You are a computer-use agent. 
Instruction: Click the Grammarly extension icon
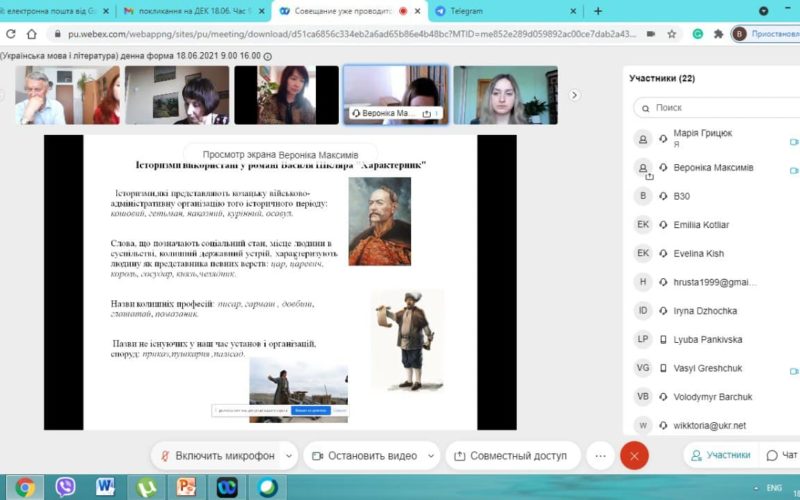pyautogui.click(x=698, y=33)
